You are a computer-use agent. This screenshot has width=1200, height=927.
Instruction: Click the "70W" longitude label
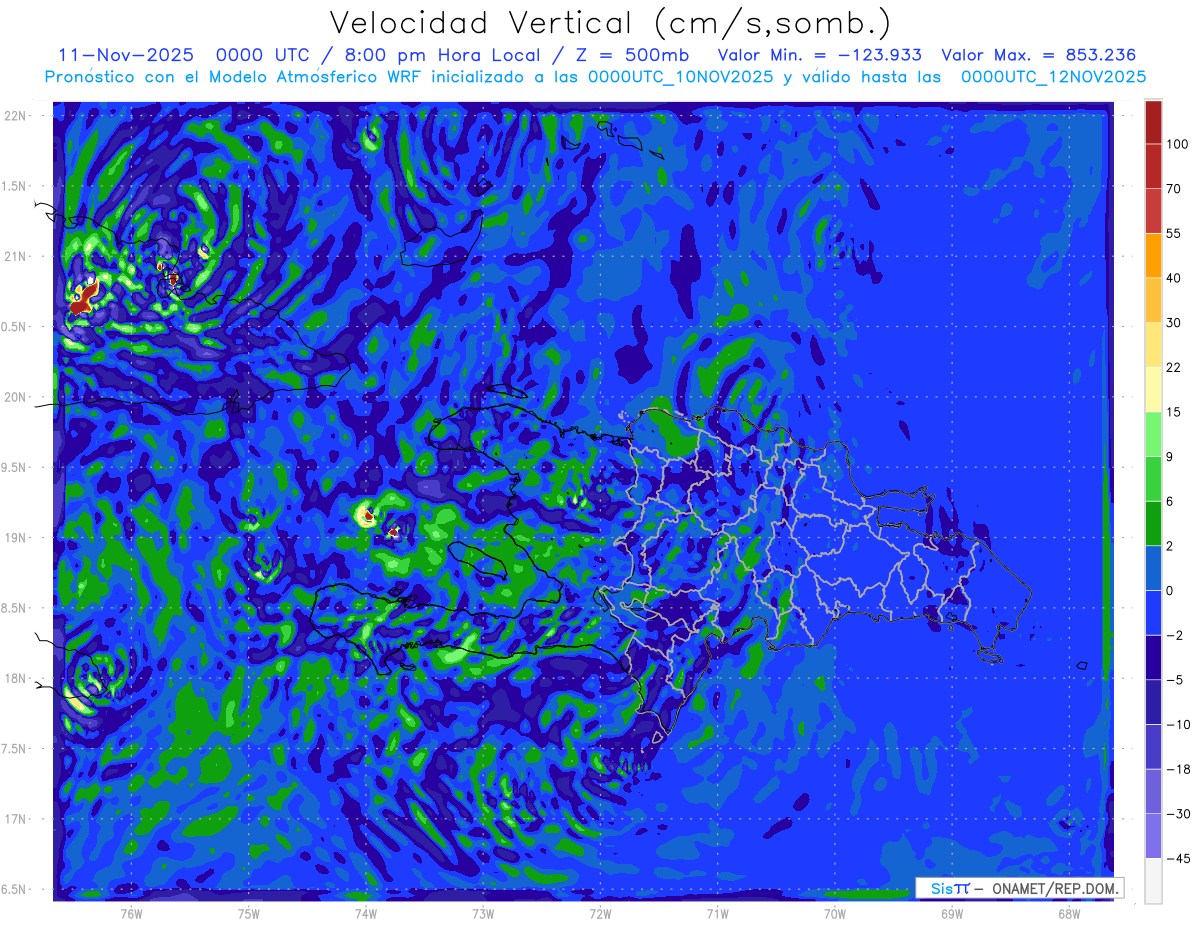pyautogui.click(x=835, y=914)
